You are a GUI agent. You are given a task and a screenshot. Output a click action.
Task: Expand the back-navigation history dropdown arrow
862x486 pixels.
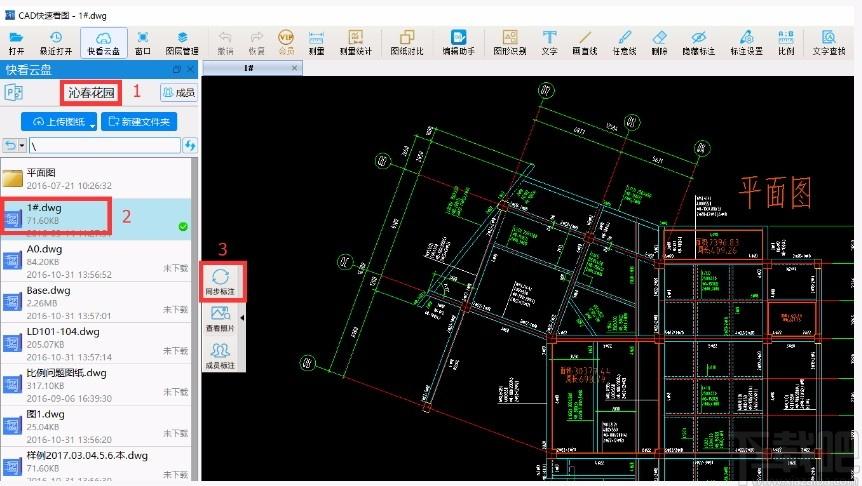[x=22, y=145]
